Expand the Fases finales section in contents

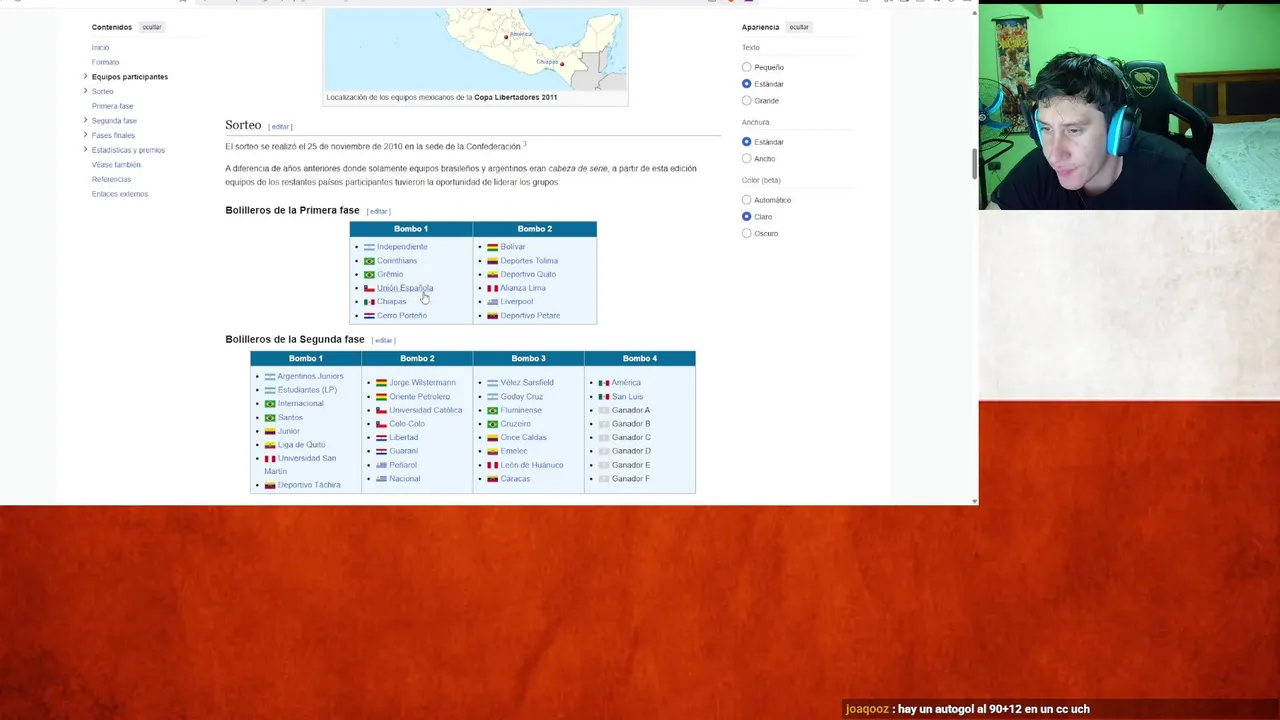click(x=85, y=135)
